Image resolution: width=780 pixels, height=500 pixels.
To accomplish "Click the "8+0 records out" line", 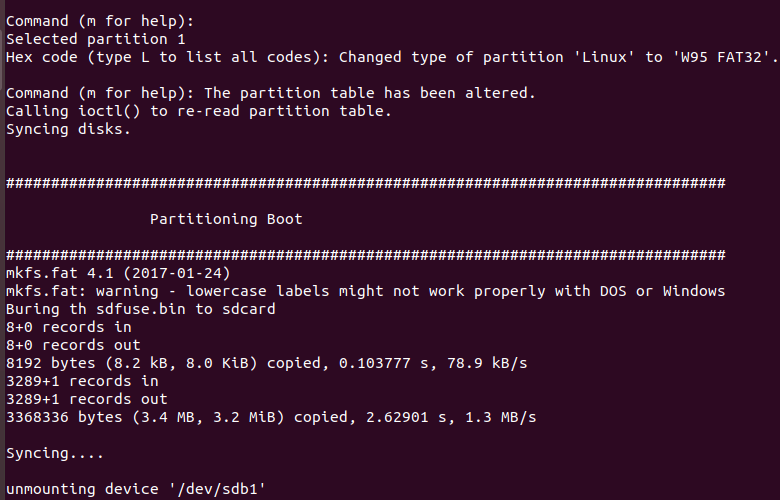I will (x=73, y=345).
